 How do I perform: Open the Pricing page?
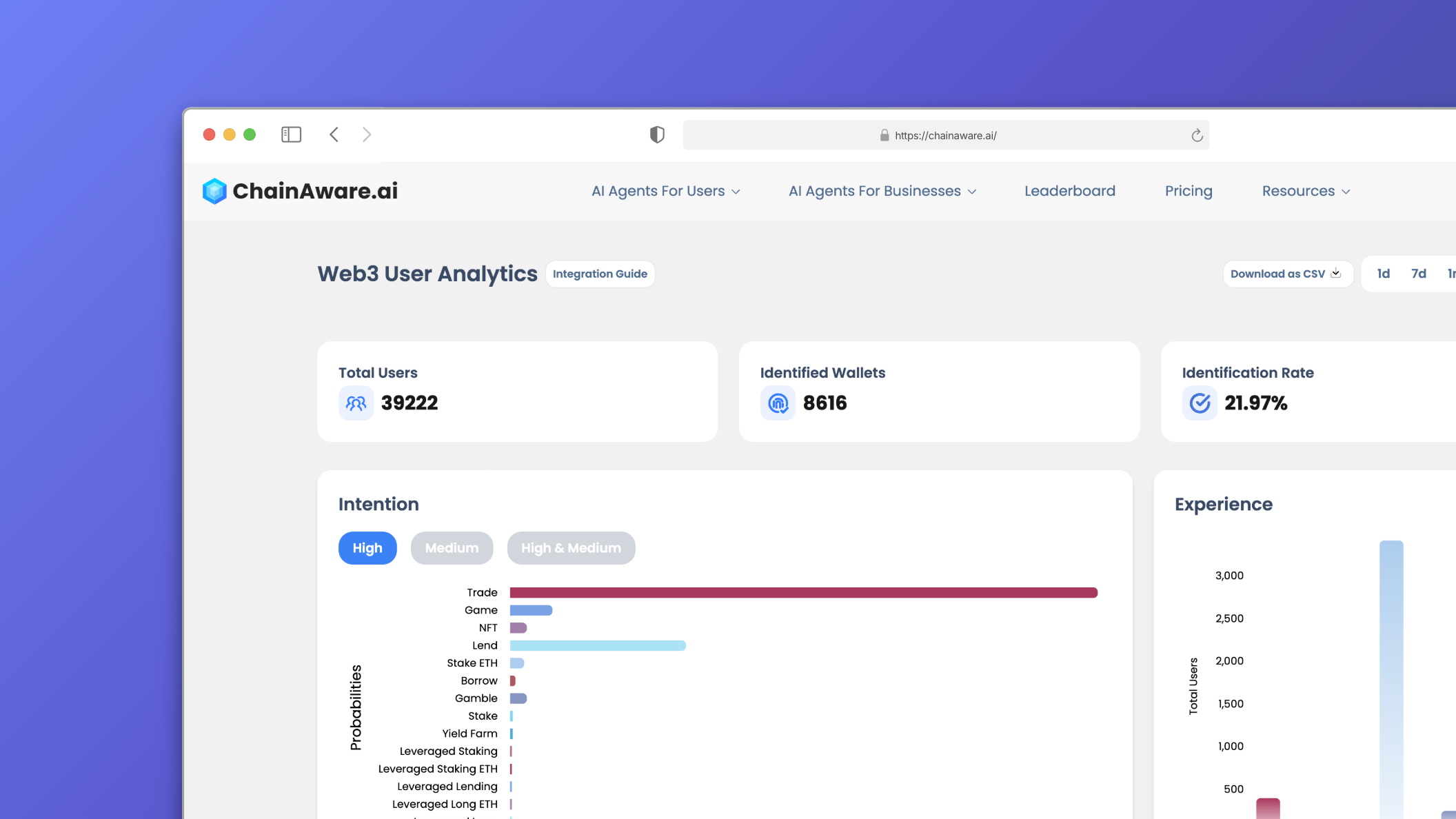1189,191
